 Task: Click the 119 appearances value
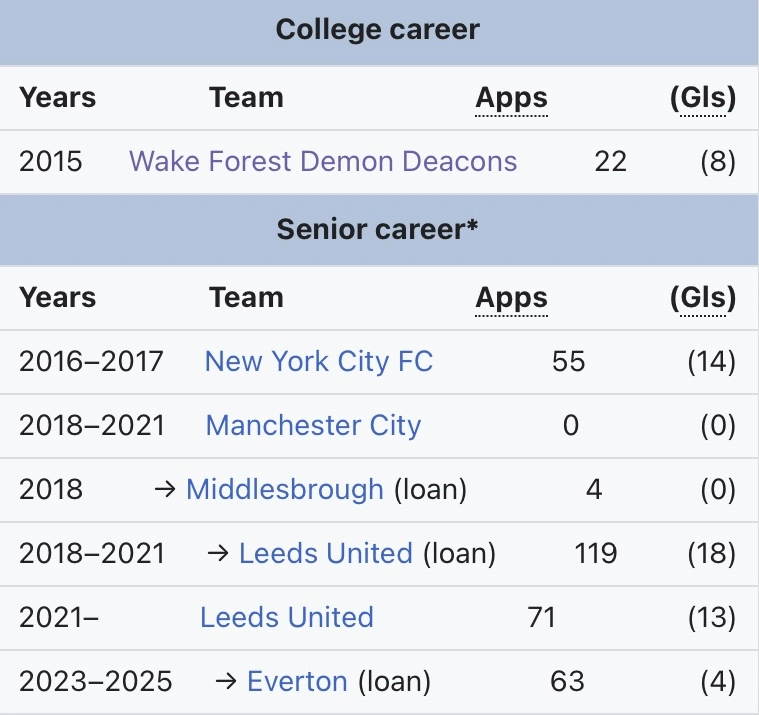coord(596,553)
